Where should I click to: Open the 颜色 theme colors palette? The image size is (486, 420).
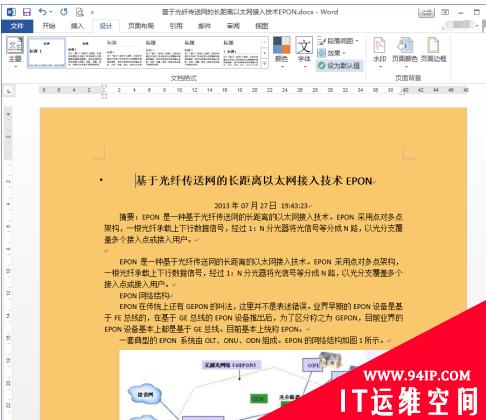[x=282, y=52]
